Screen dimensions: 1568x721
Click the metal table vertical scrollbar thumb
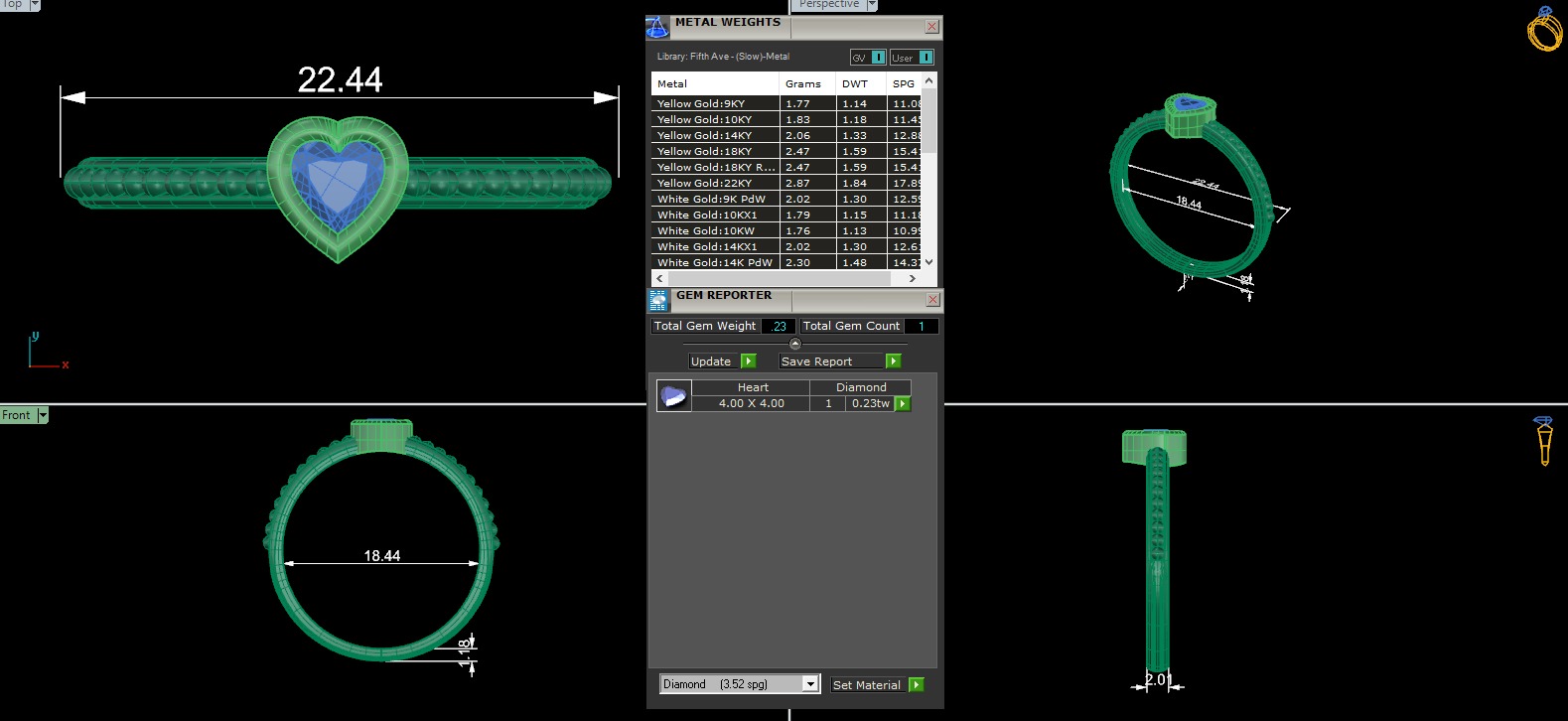tap(928, 120)
